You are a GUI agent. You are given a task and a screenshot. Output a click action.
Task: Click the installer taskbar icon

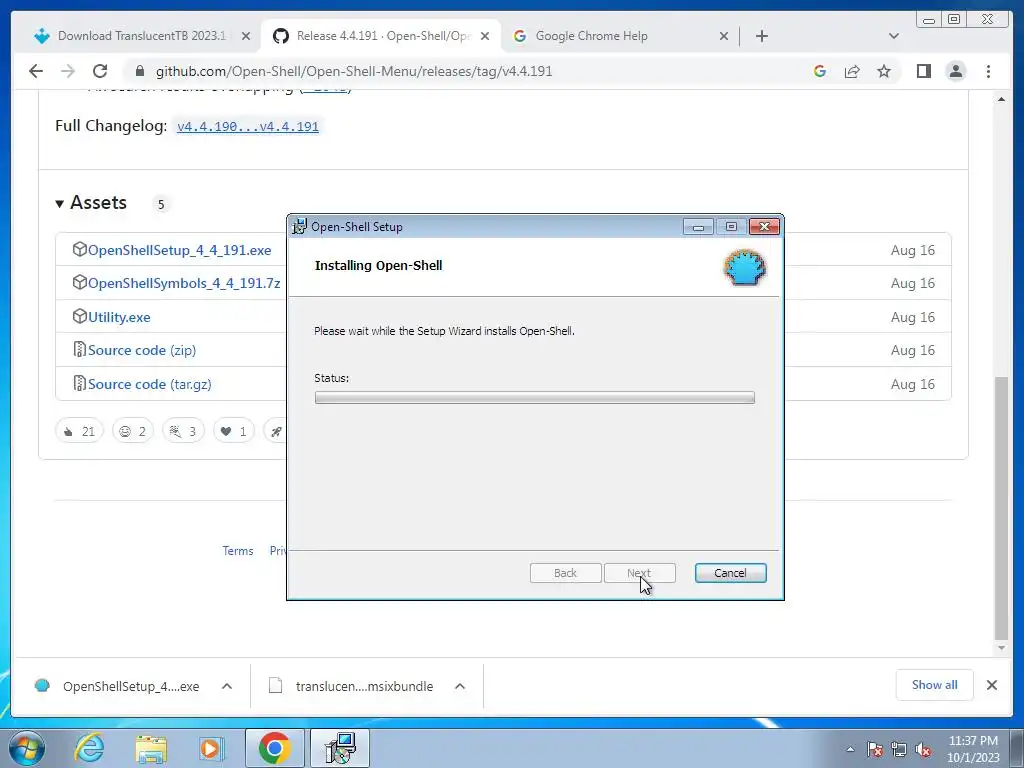[340, 748]
